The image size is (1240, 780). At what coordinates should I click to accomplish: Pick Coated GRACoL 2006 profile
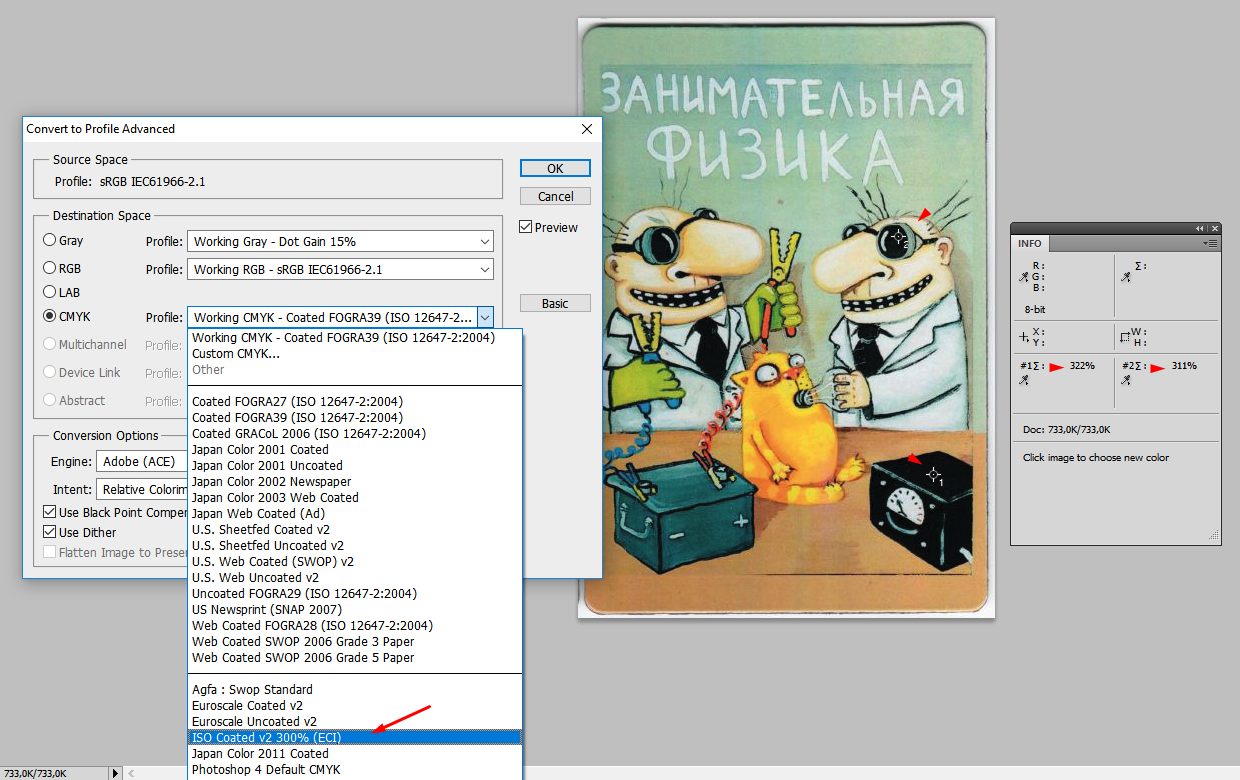[355, 433]
